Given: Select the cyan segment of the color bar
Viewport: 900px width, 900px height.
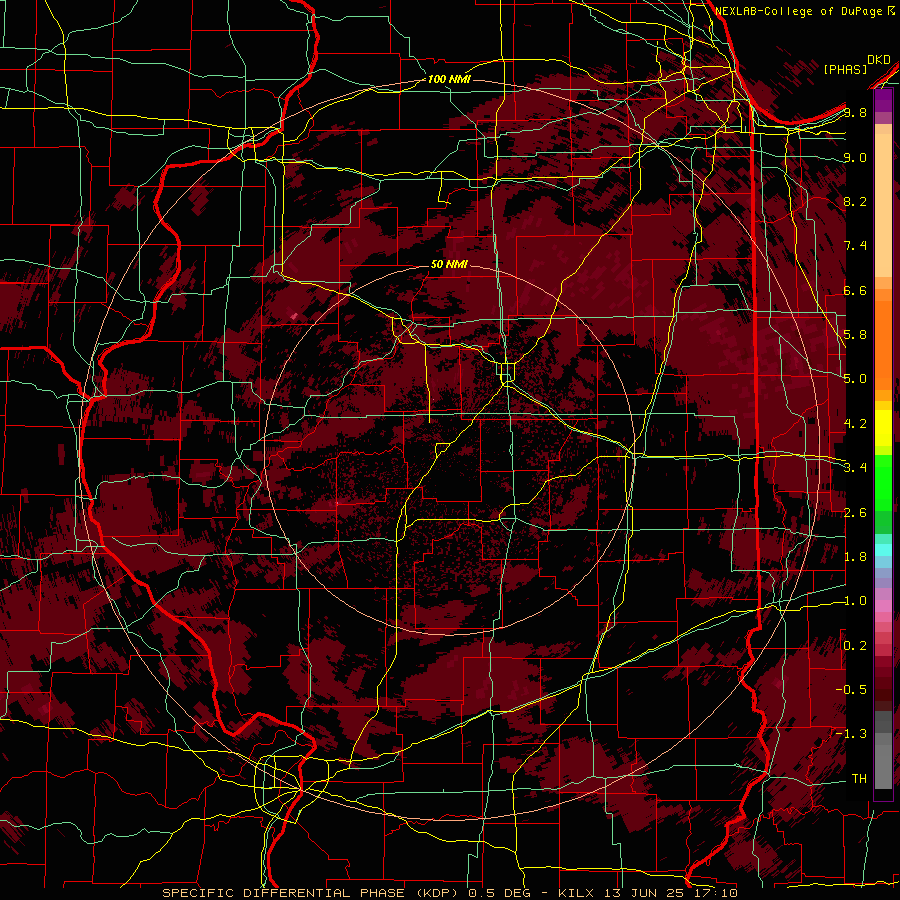Looking at the screenshot, I should coord(883,550).
